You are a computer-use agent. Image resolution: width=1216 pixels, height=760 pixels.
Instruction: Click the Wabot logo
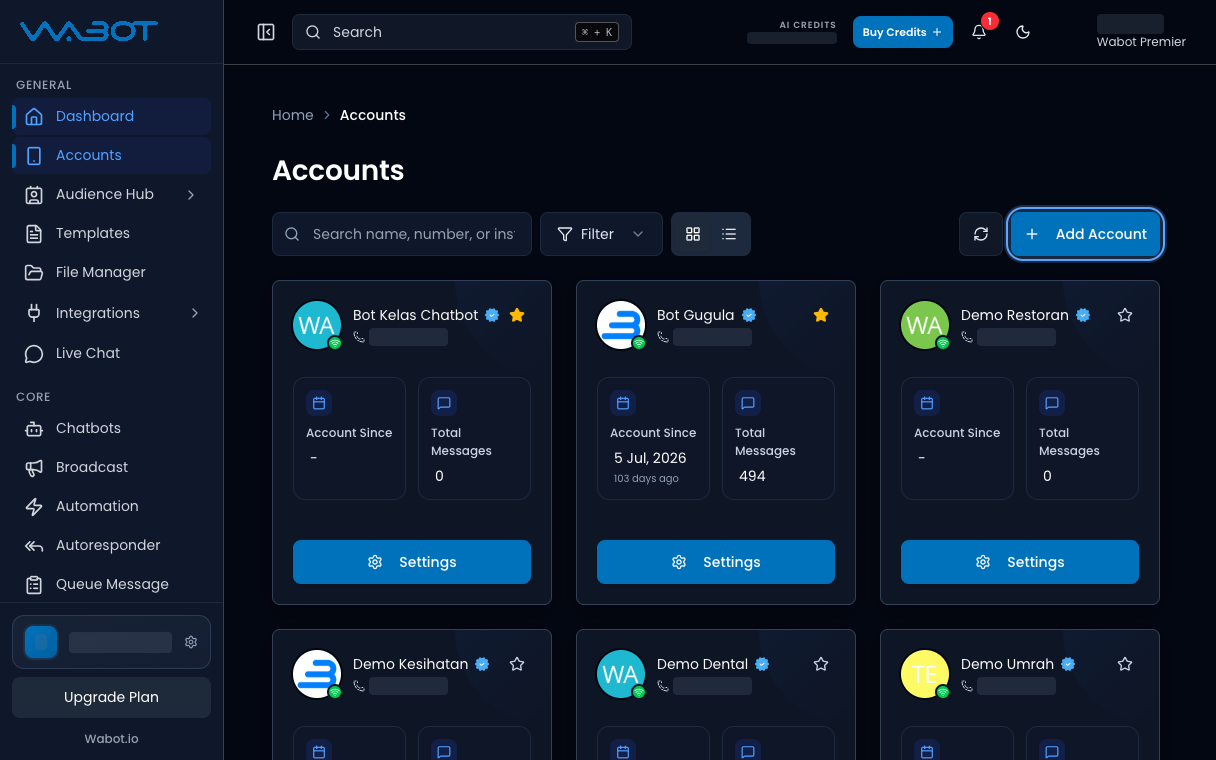[89, 31]
